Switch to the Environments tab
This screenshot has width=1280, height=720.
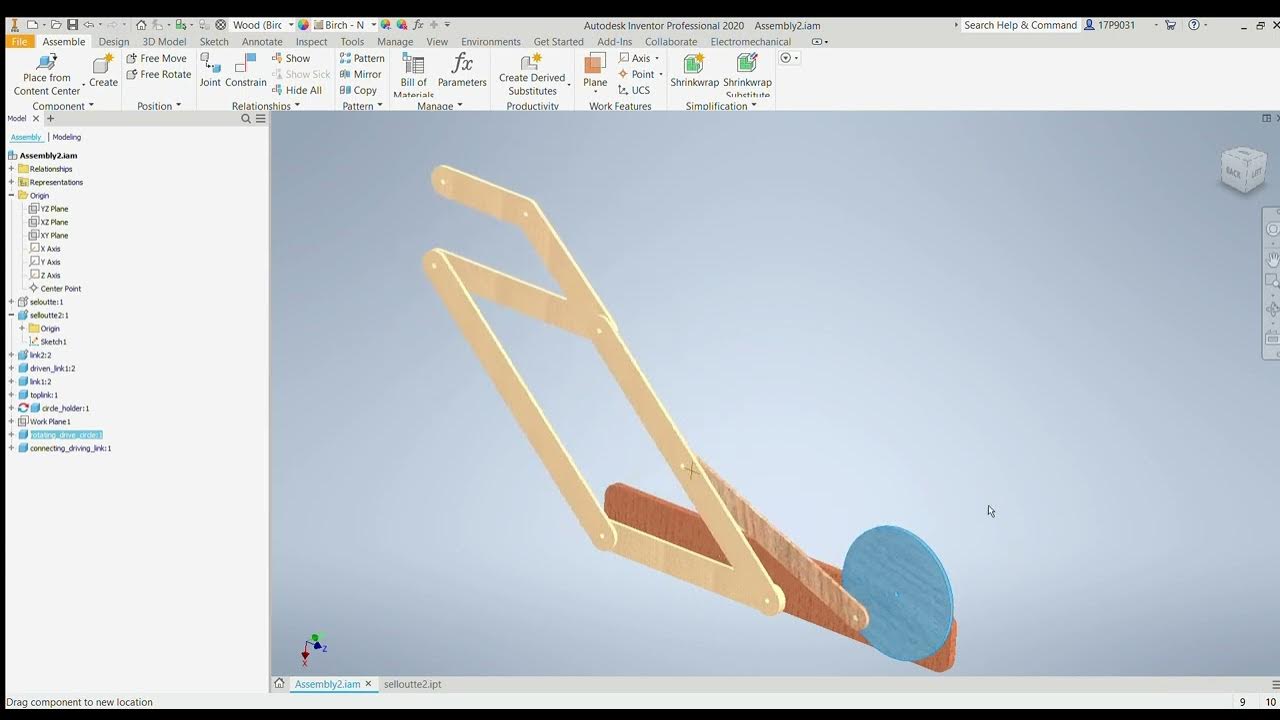(x=491, y=42)
